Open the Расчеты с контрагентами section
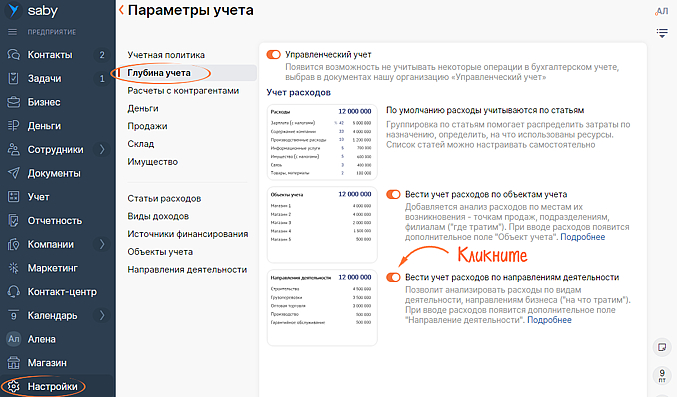The width and height of the screenshot is (677, 397). [183, 91]
